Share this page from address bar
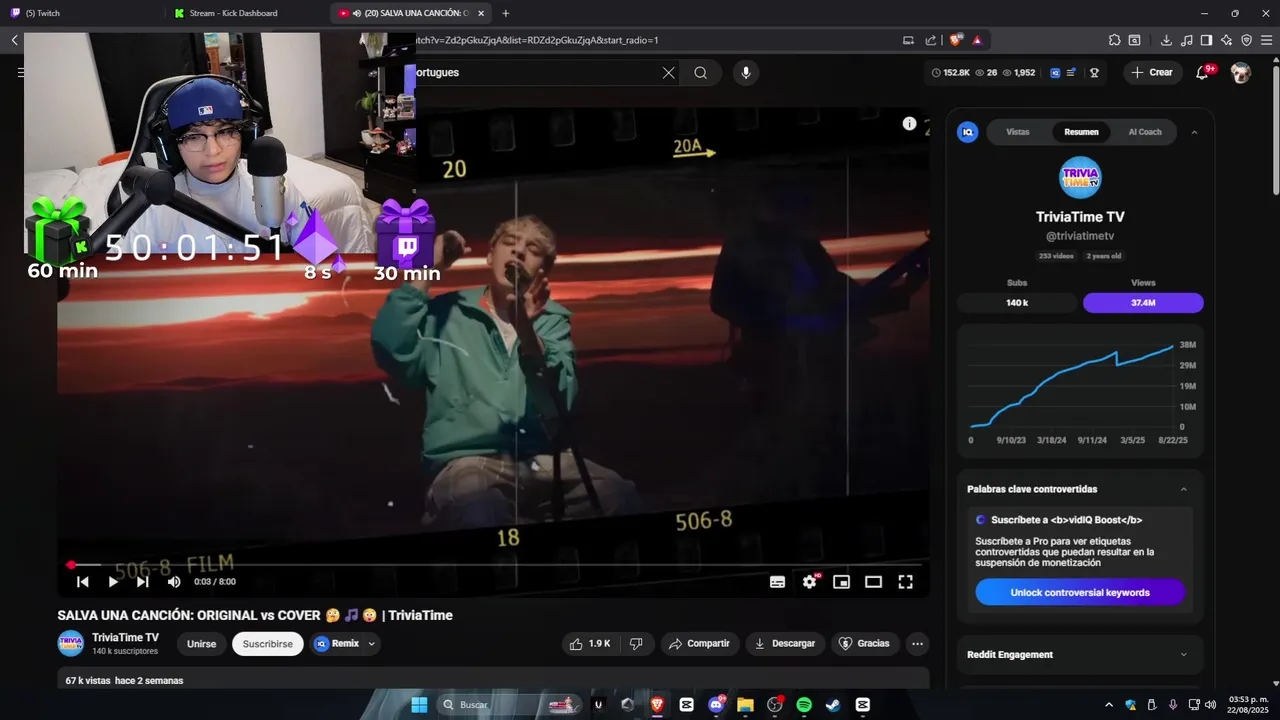Image resolution: width=1280 pixels, height=720 pixels. [x=931, y=40]
